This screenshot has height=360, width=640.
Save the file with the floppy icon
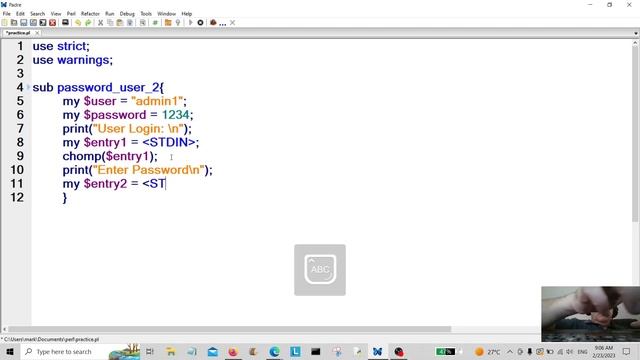[x=24, y=23]
